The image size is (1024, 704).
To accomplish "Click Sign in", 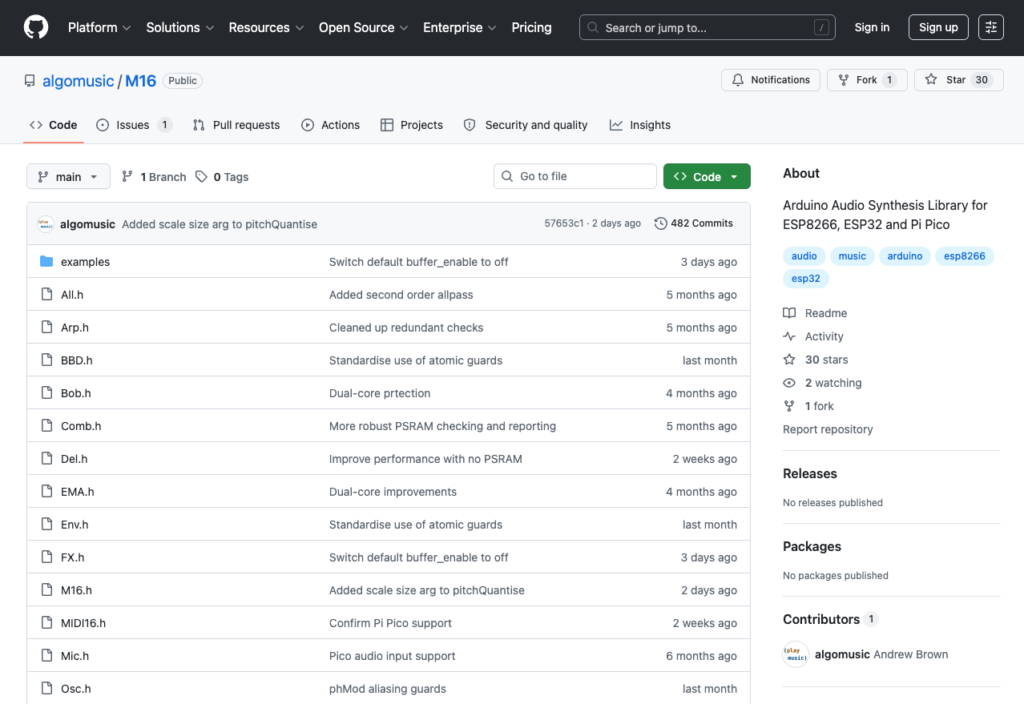I will (872, 27).
